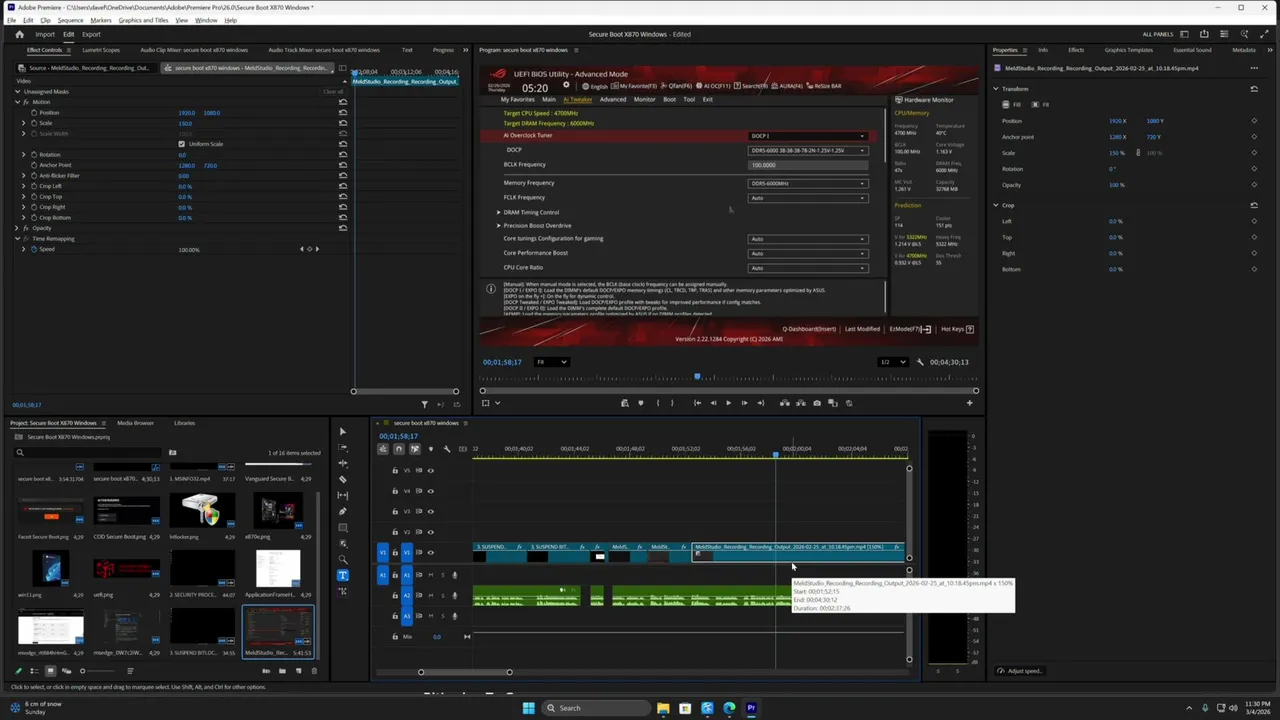This screenshot has width=1280, height=720.
Task: Open the program monitor button editor plus
Action: tap(969, 403)
